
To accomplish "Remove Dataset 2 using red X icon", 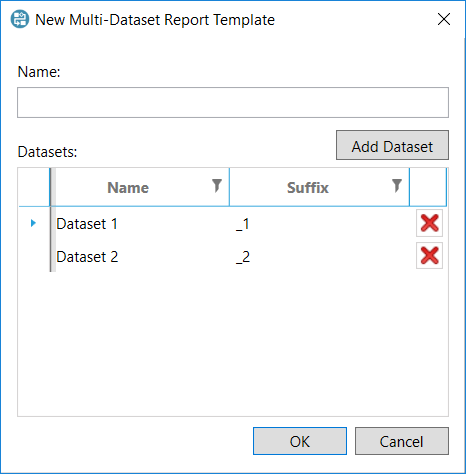I will tap(429, 256).
